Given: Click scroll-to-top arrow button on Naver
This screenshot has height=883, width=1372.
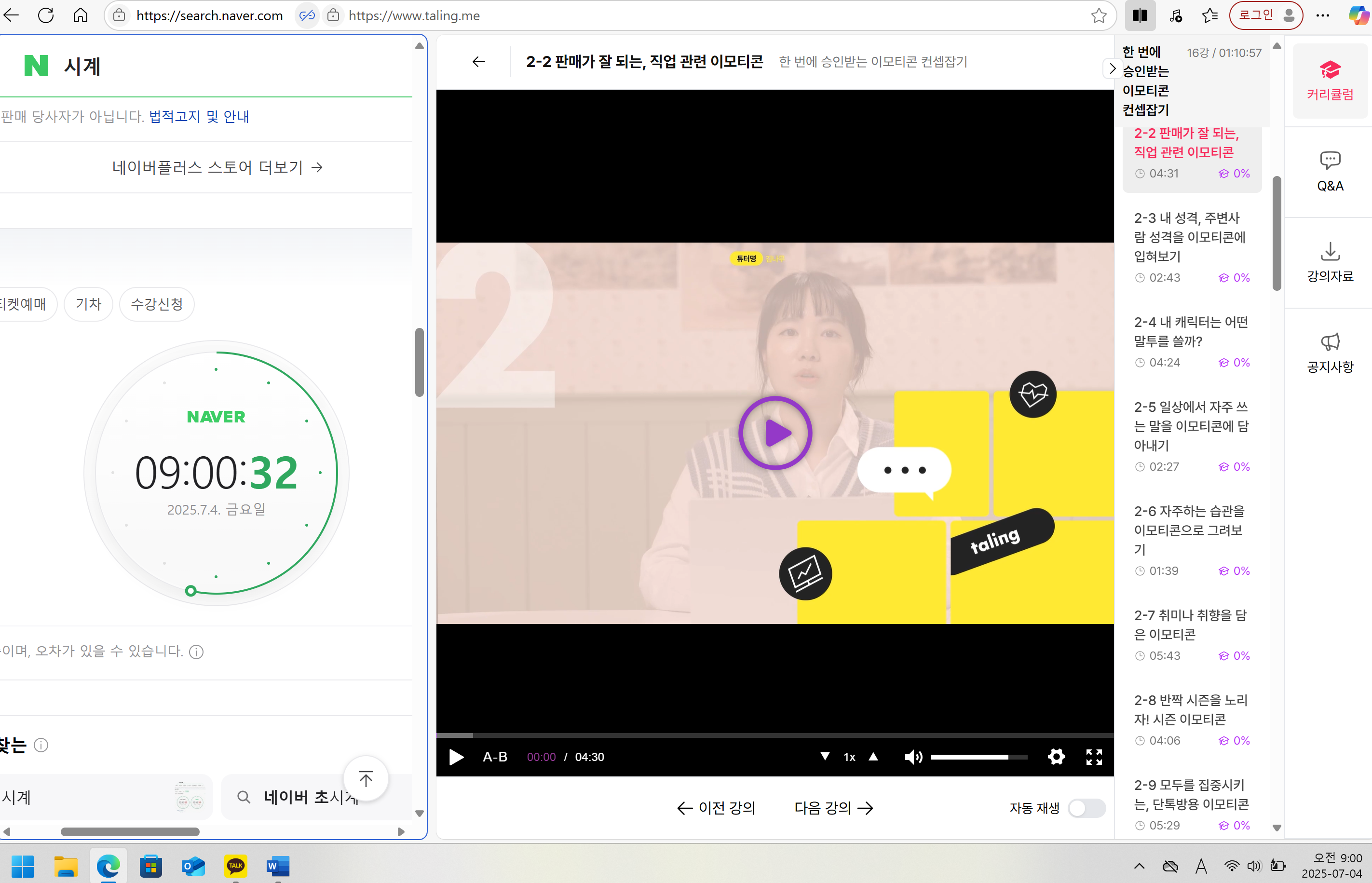Looking at the screenshot, I should (366, 778).
